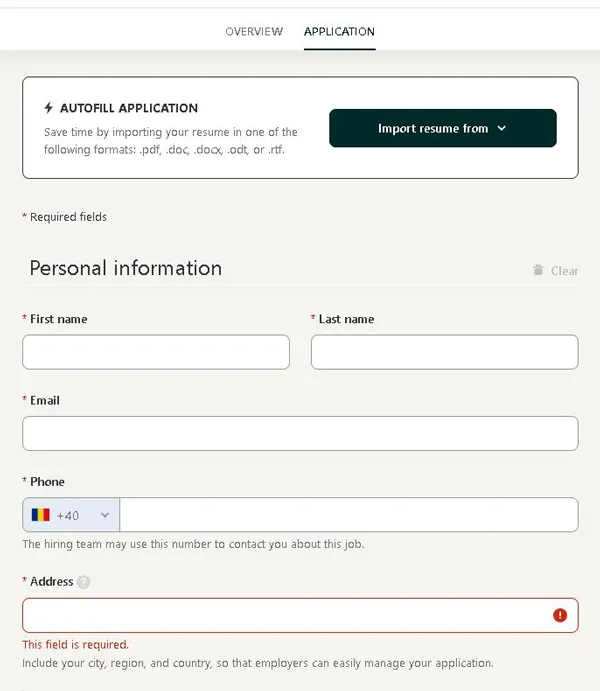Click the lightning bolt Autofill icon
Screen dimensions: 600x691
[48, 108]
